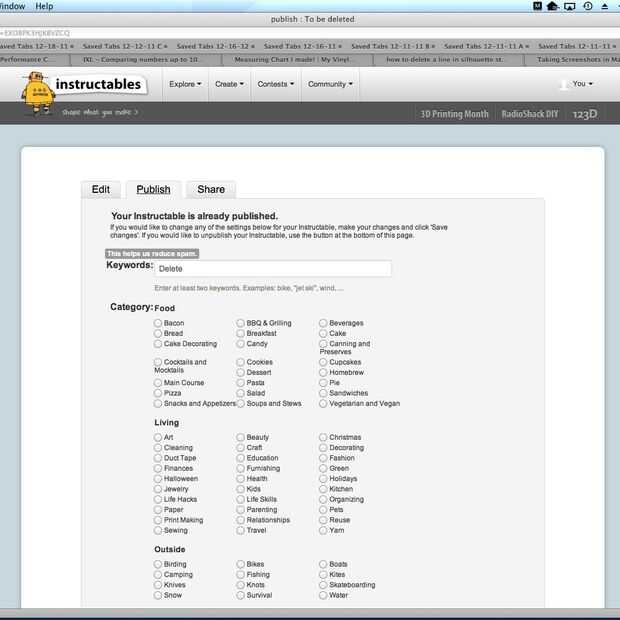620x620 pixels.
Task: Click the Instructables robot logo
Action: [38, 93]
